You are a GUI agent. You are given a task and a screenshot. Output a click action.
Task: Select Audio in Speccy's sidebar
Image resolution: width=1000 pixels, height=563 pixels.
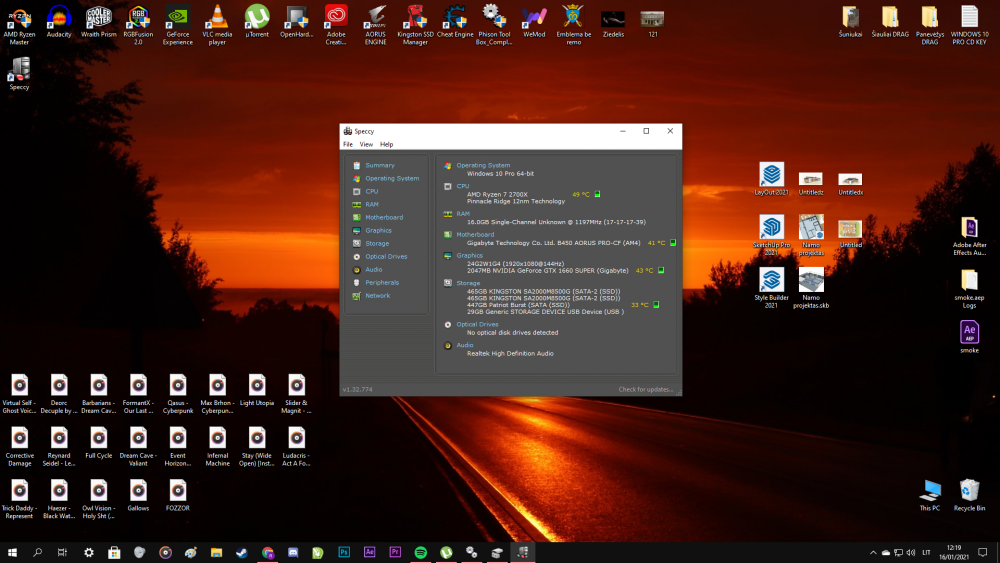point(374,270)
